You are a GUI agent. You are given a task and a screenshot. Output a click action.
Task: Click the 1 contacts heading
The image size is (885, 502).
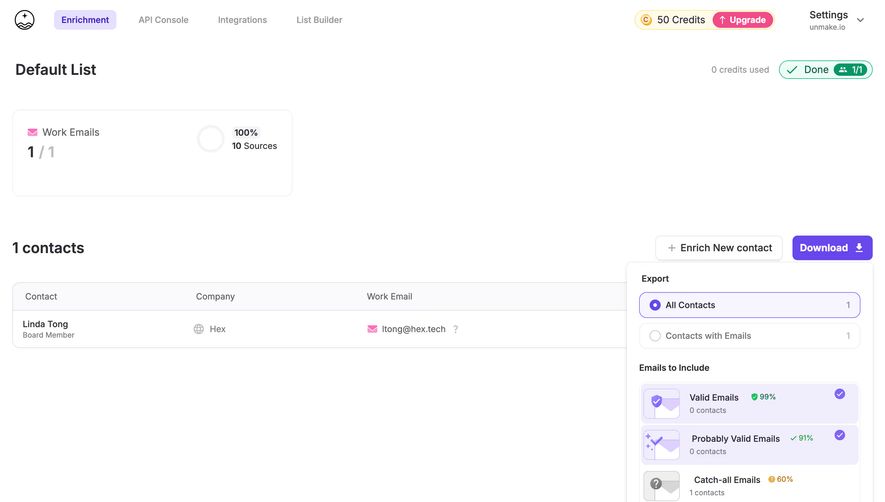[x=48, y=248]
